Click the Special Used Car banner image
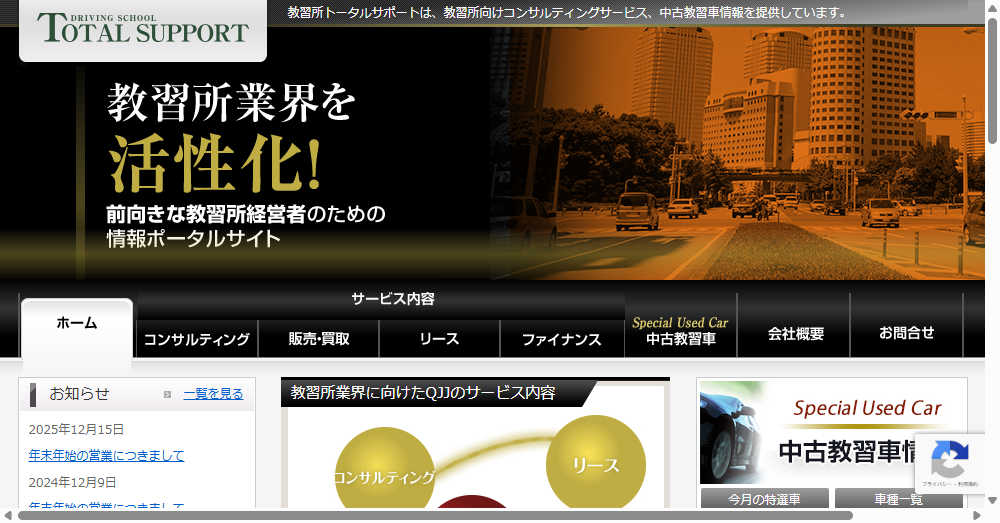 pos(832,432)
